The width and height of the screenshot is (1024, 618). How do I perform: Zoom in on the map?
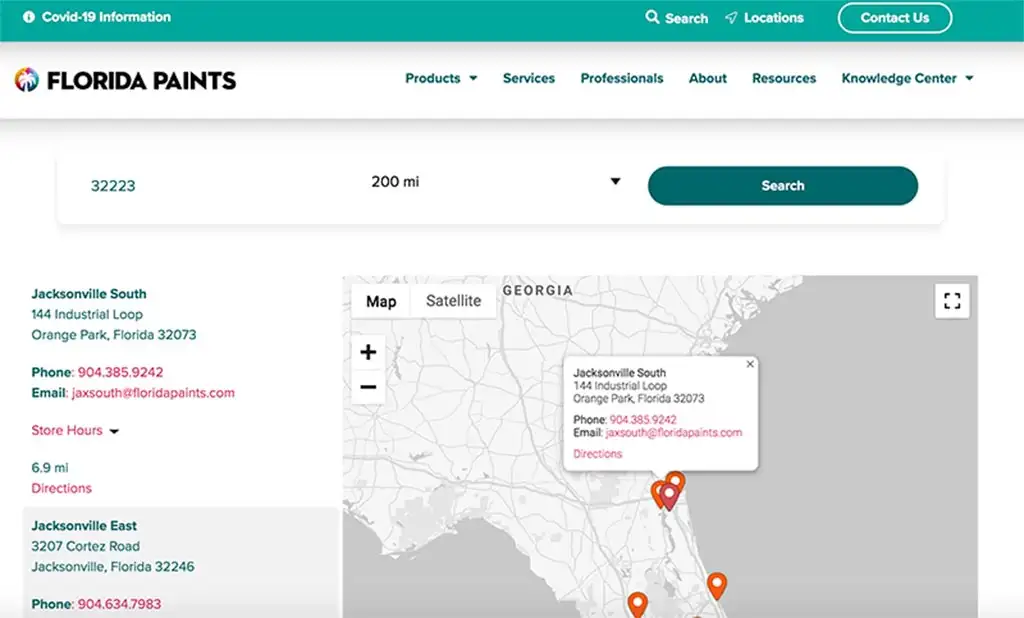[368, 352]
